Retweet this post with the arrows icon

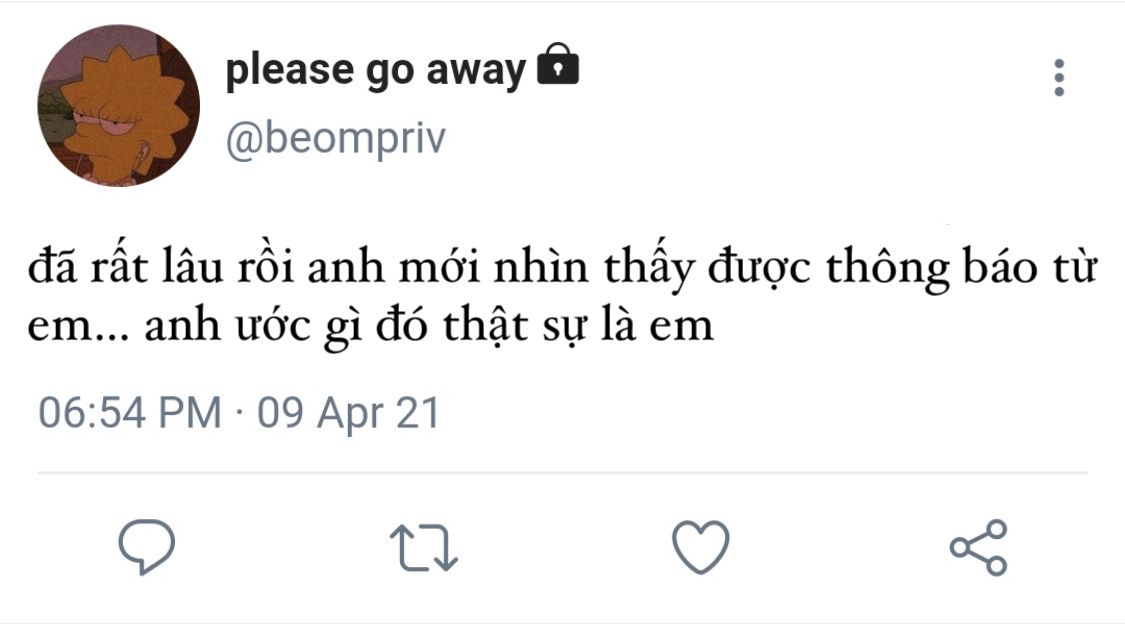click(423, 548)
